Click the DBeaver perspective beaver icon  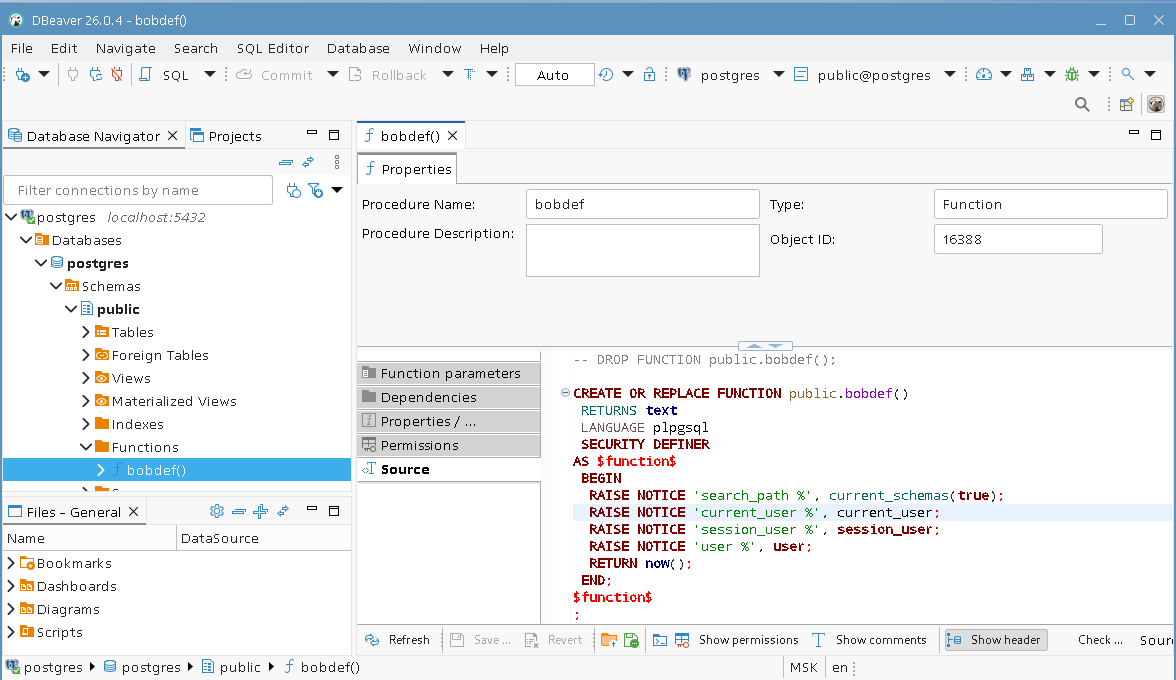(1156, 104)
